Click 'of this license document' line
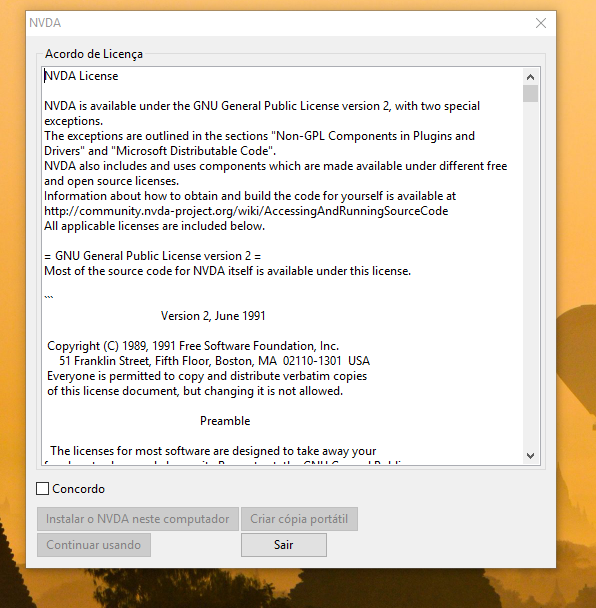 point(195,391)
